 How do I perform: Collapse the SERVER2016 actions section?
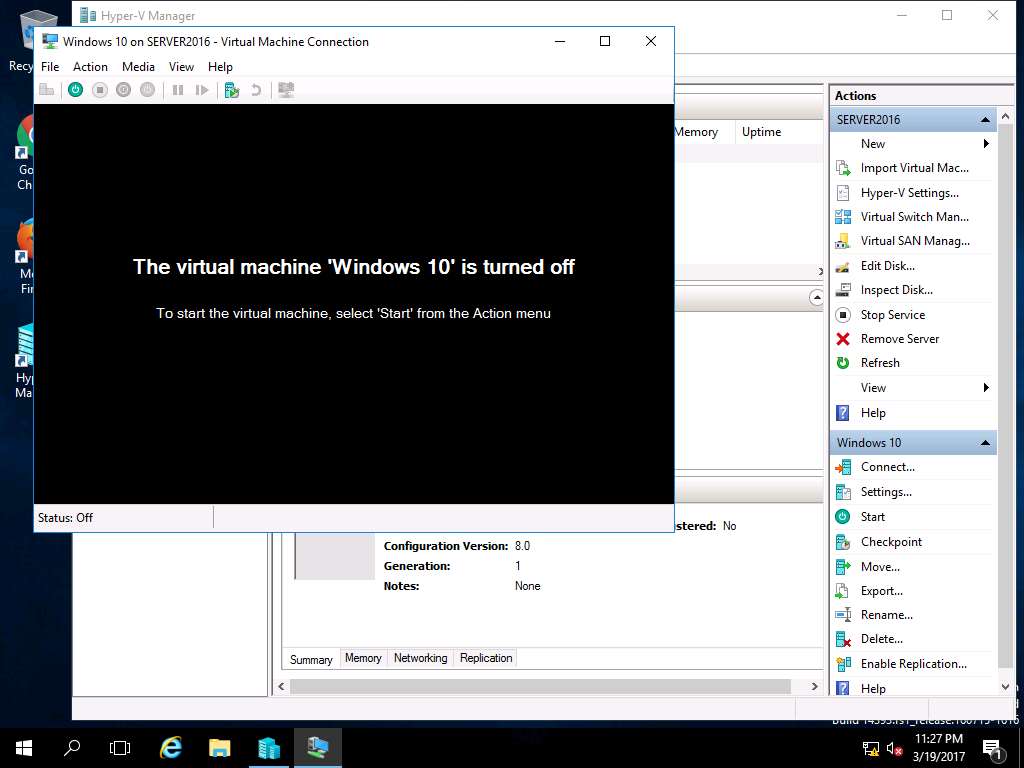pyautogui.click(x=985, y=120)
